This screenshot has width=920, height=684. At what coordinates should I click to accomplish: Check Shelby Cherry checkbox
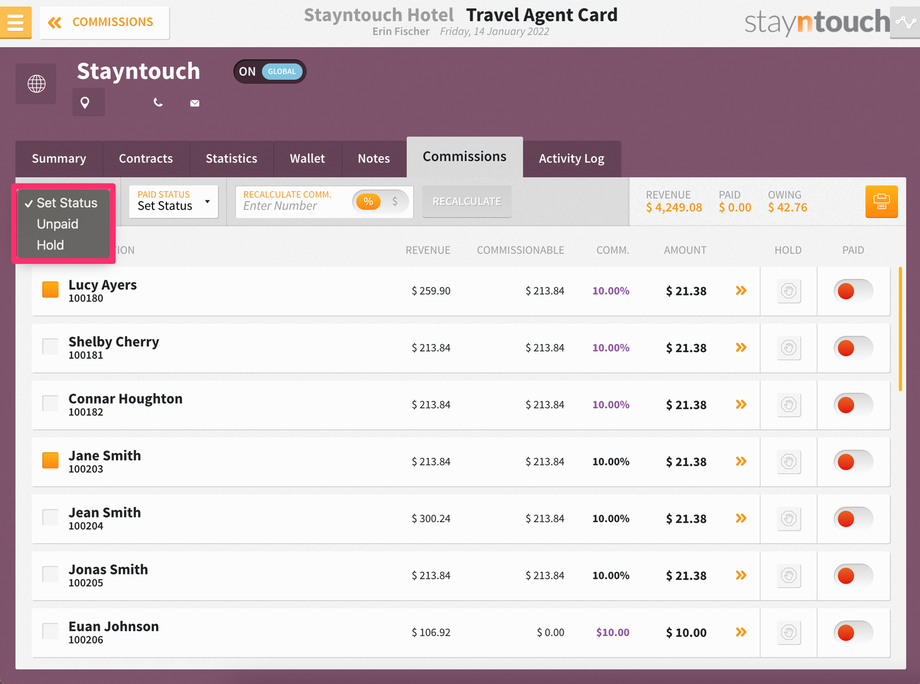tap(50, 346)
